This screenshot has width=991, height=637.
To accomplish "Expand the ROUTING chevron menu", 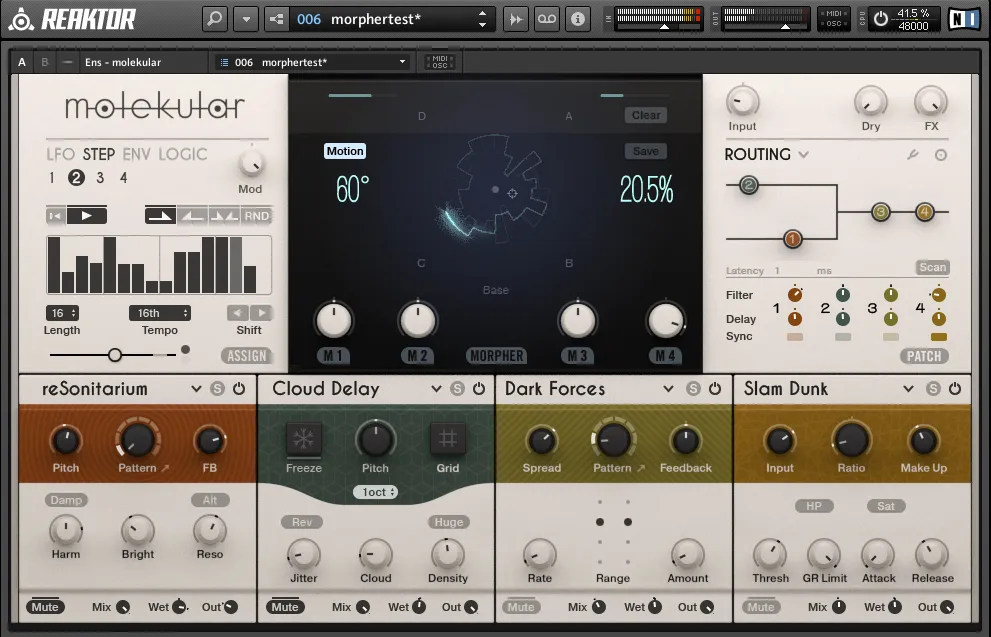I will click(x=803, y=154).
